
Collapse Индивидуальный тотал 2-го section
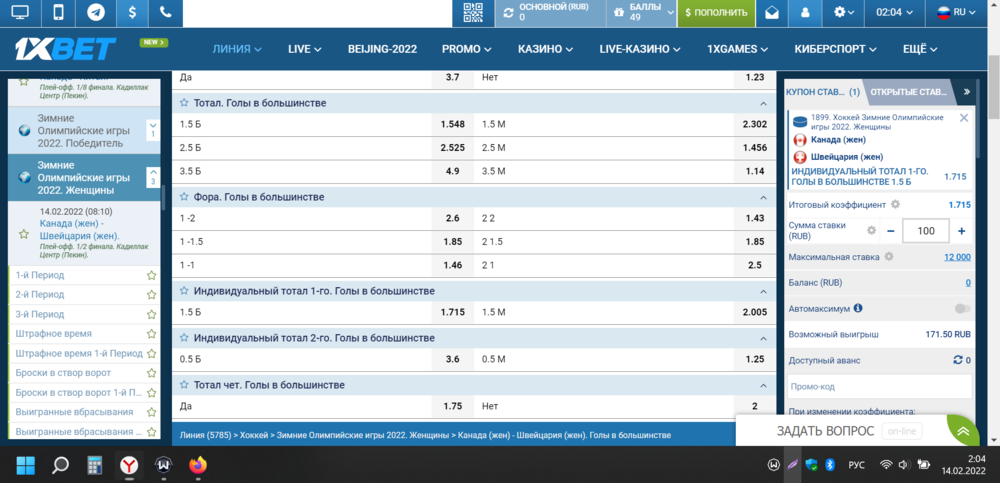(763, 339)
